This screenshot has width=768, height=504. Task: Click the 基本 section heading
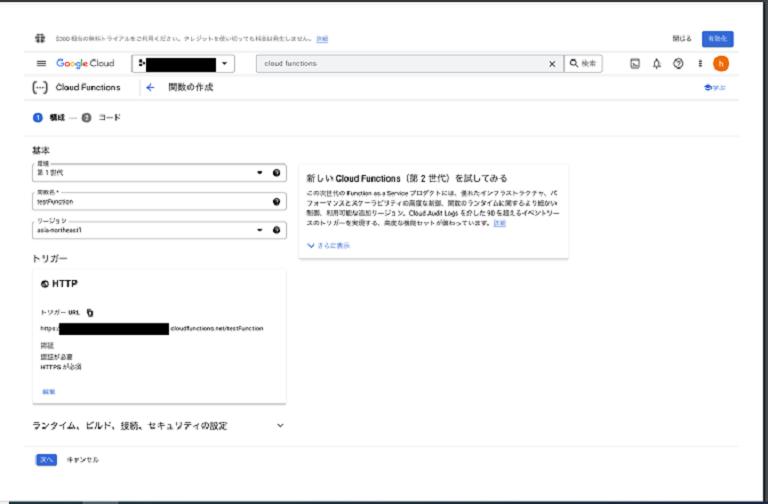coord(41,150)
